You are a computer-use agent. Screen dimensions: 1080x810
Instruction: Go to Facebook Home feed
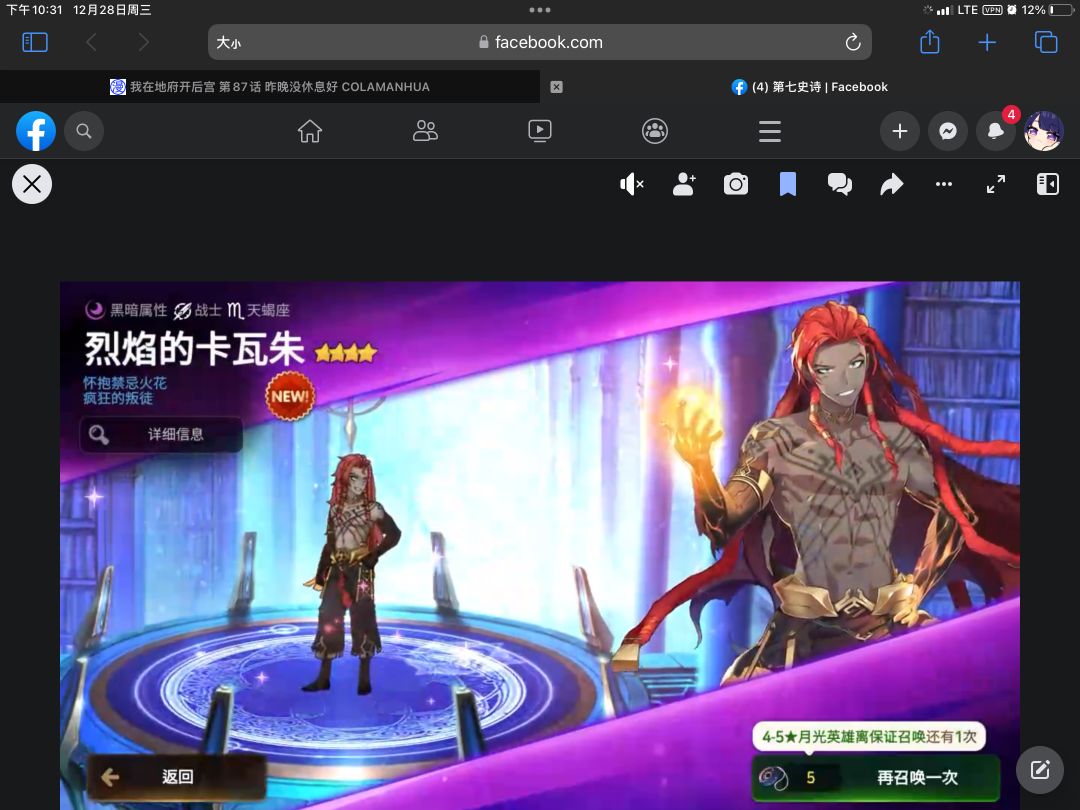tap(310, 131)
